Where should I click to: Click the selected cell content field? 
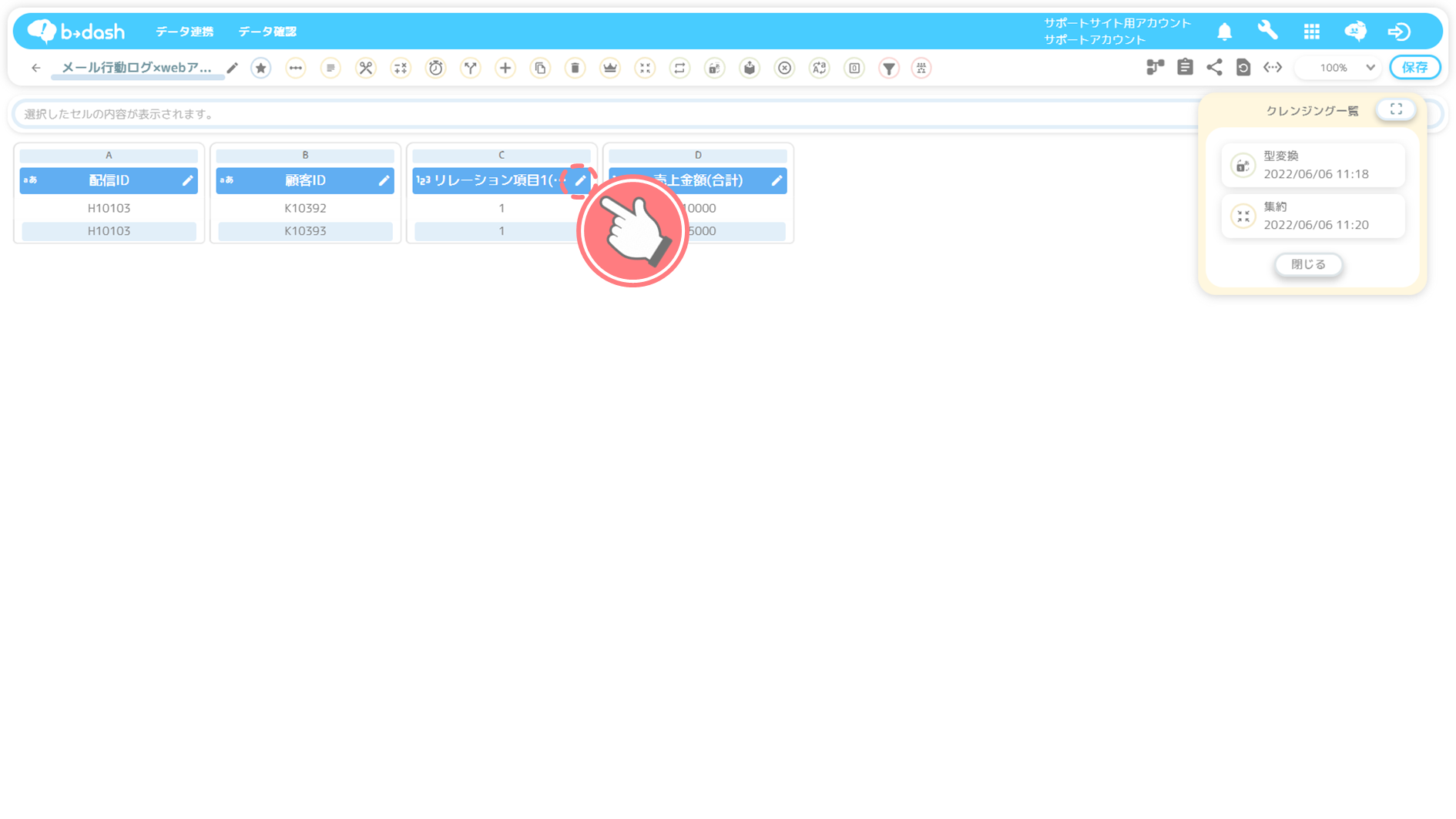coord(605,114)
